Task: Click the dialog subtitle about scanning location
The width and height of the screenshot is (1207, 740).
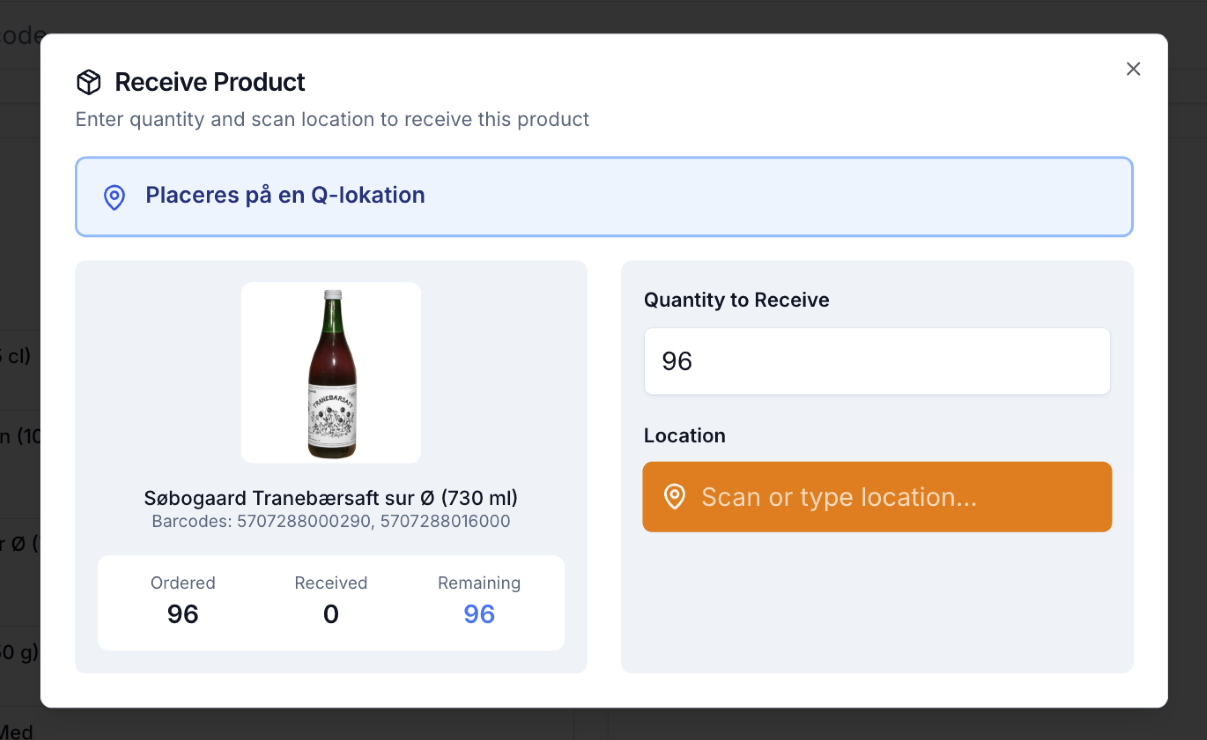Action: [332, 120]
